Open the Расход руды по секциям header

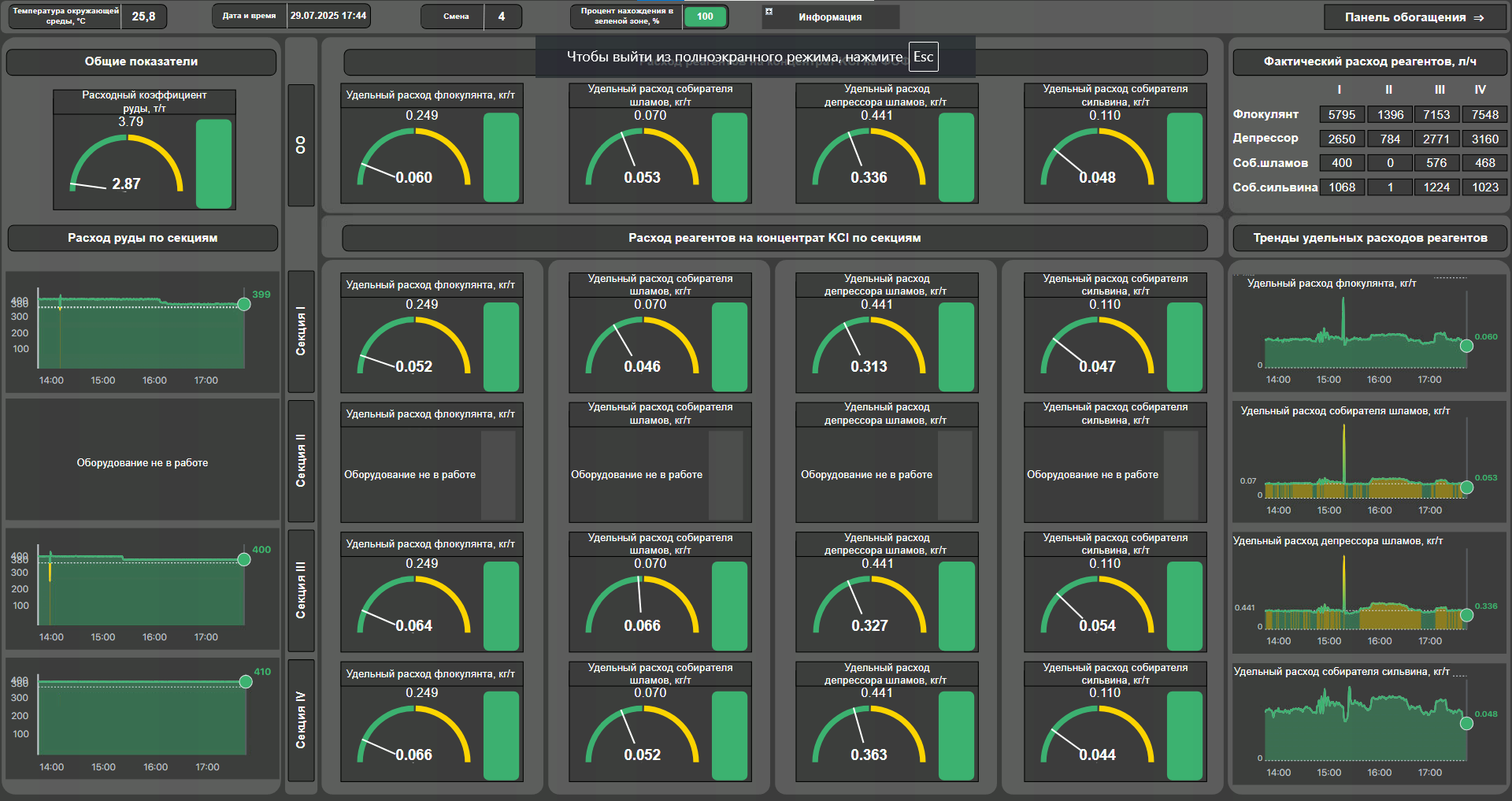click(x=143, y=238)
